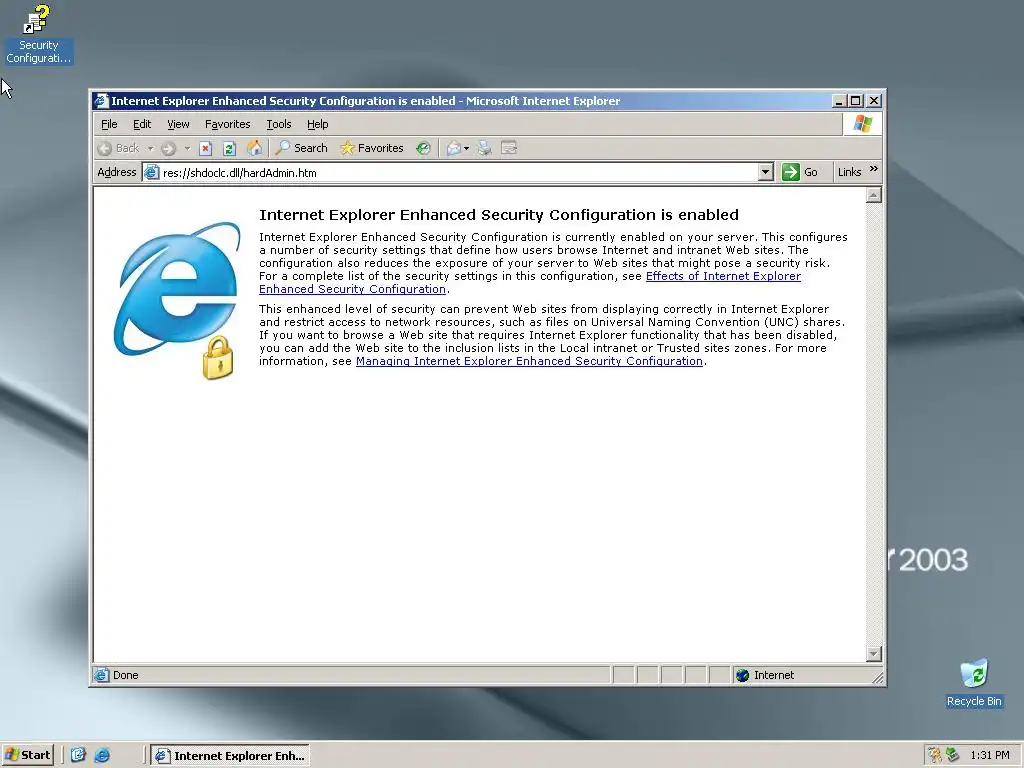1024x768 pixels.
Task: Open Managing Internet Explorer Enhanced Security Configuration link
Action: (529, 361)
